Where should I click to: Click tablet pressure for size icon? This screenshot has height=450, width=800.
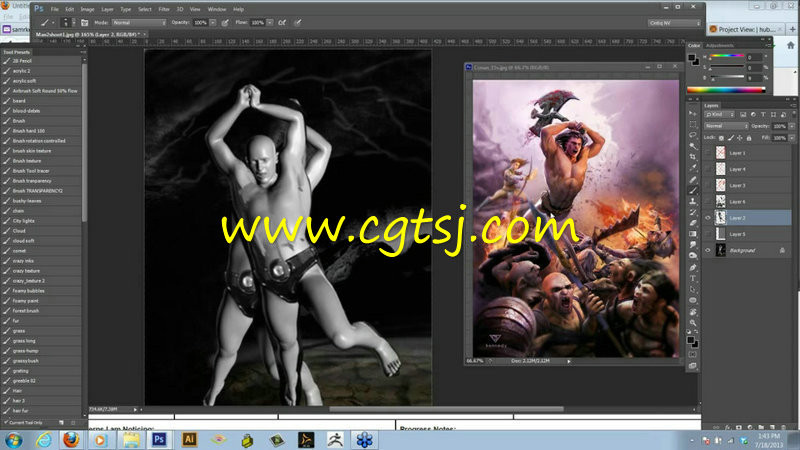[x=297, y=22]
